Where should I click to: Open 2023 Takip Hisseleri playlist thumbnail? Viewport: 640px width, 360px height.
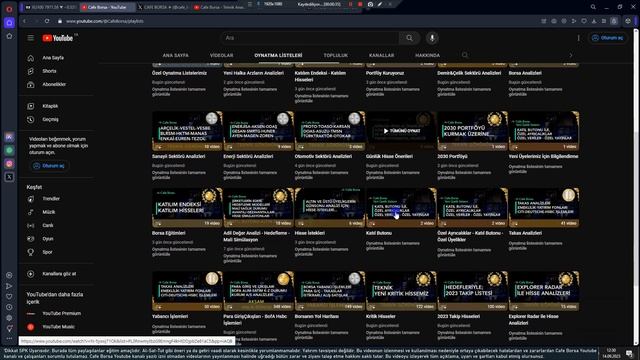pyautogui.click(x=473, y=291)
